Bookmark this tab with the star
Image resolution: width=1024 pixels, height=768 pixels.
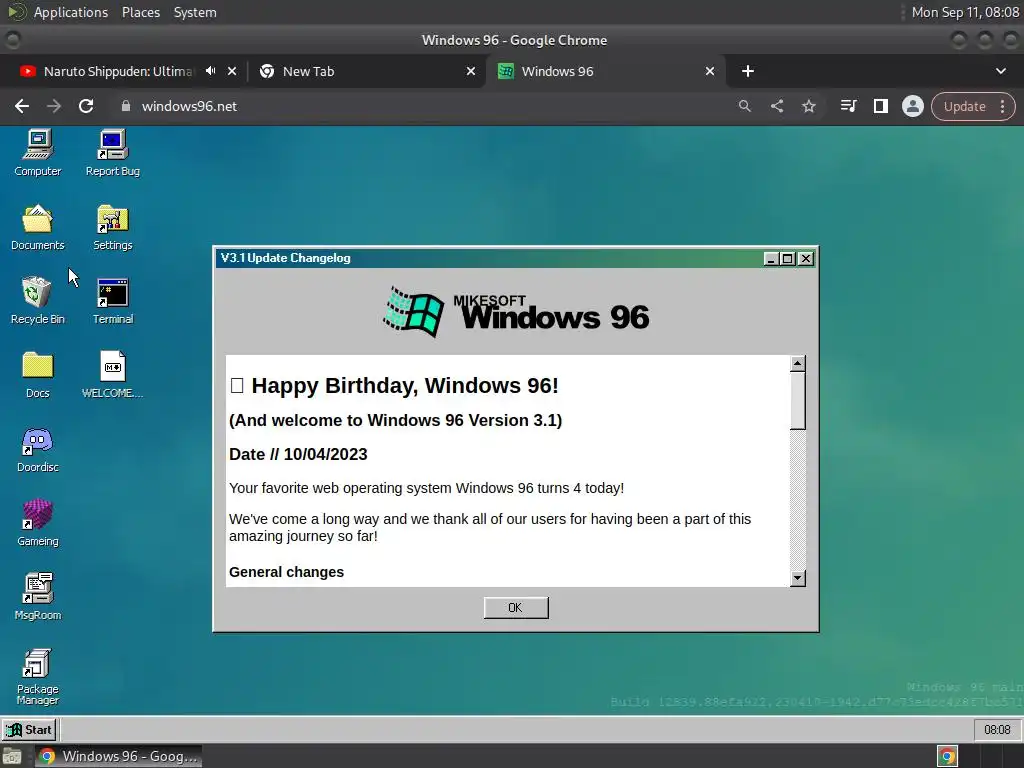click(808, 106)
